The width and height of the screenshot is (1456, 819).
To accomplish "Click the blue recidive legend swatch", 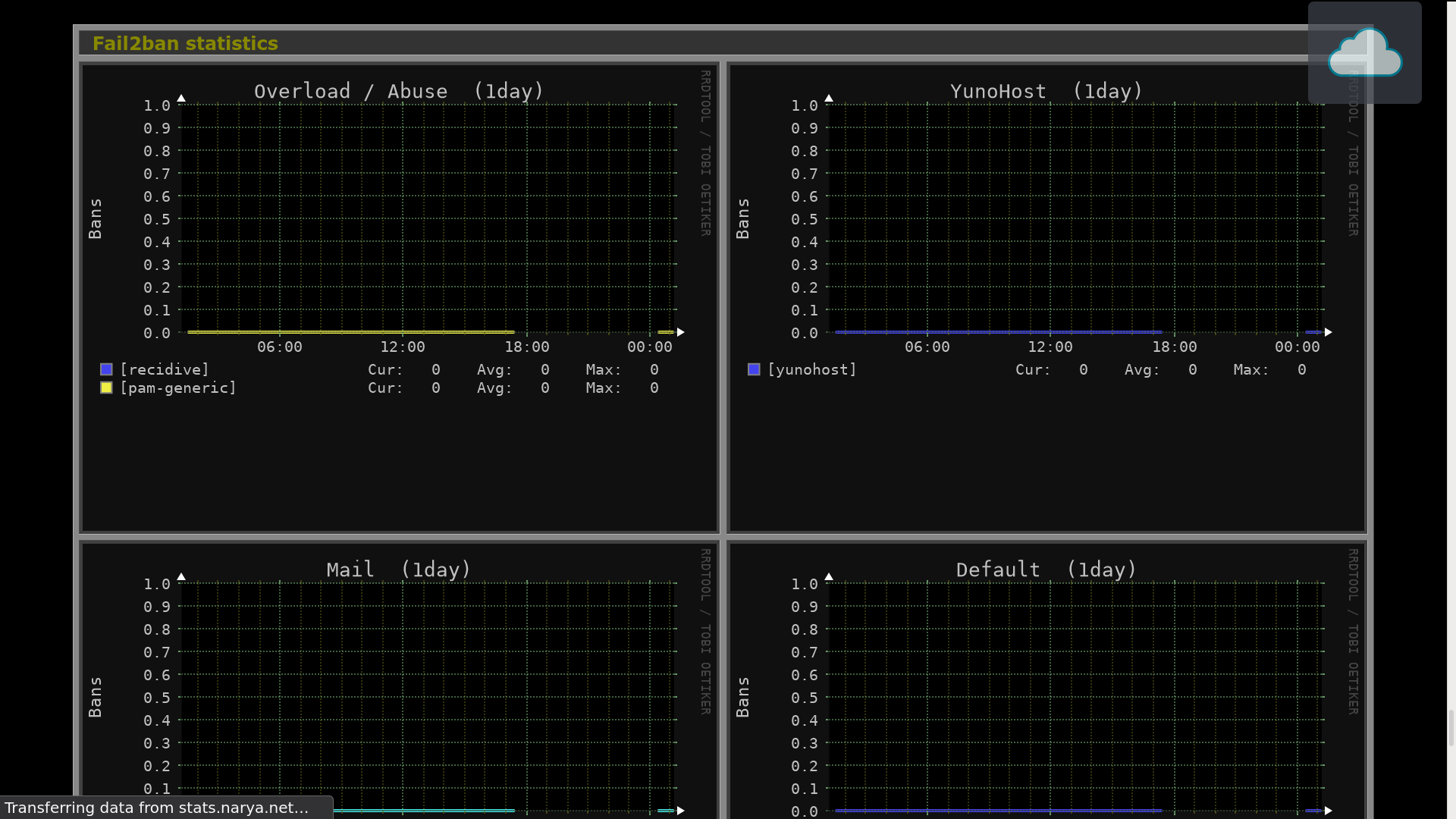I will pos(106,369).
